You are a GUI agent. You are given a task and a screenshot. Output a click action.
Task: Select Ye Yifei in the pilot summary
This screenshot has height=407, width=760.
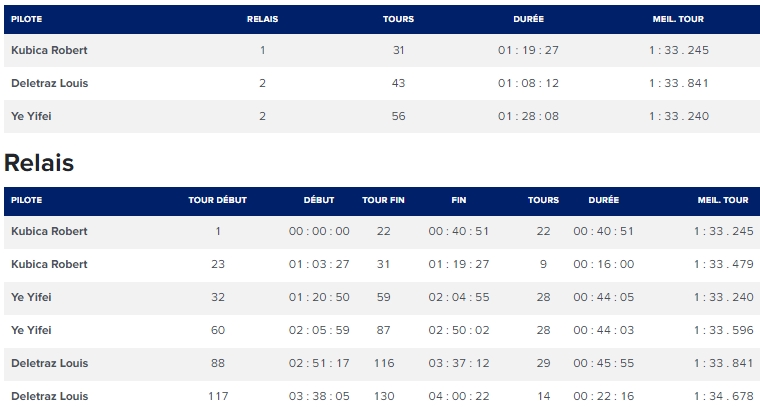coord(31,116)
